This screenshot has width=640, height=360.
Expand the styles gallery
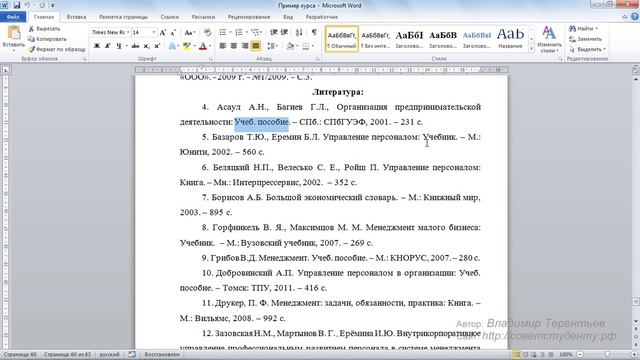(531, 49)
